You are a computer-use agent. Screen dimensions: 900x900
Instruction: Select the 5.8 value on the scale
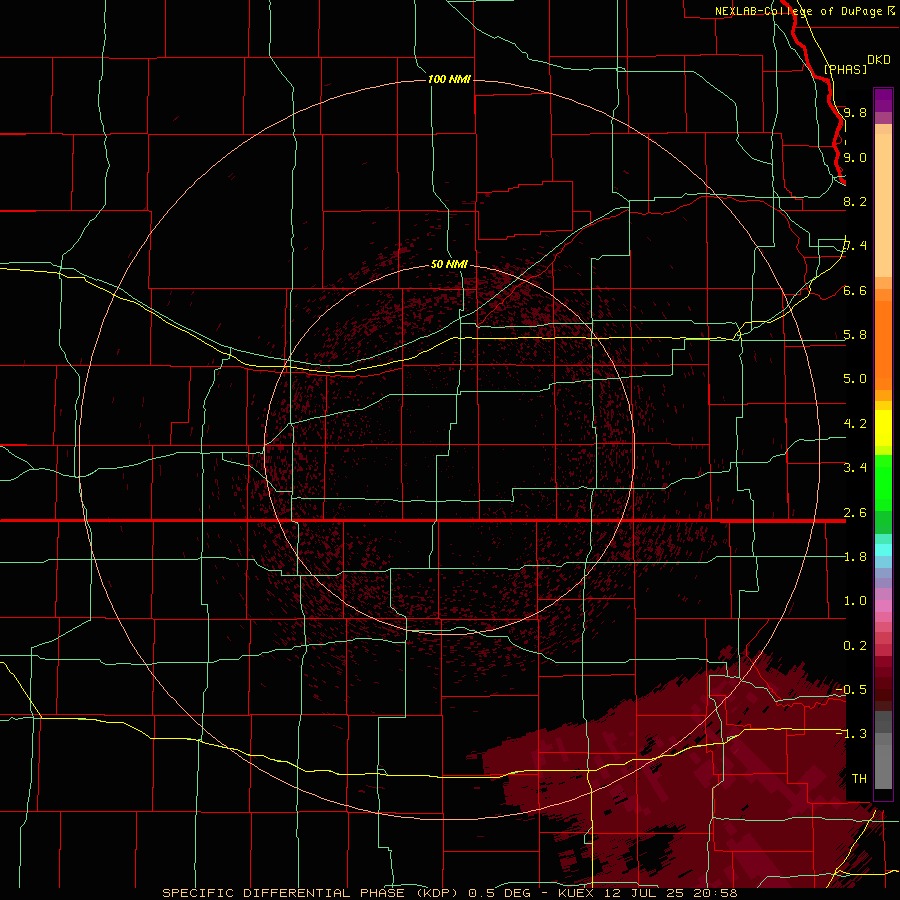855,334
